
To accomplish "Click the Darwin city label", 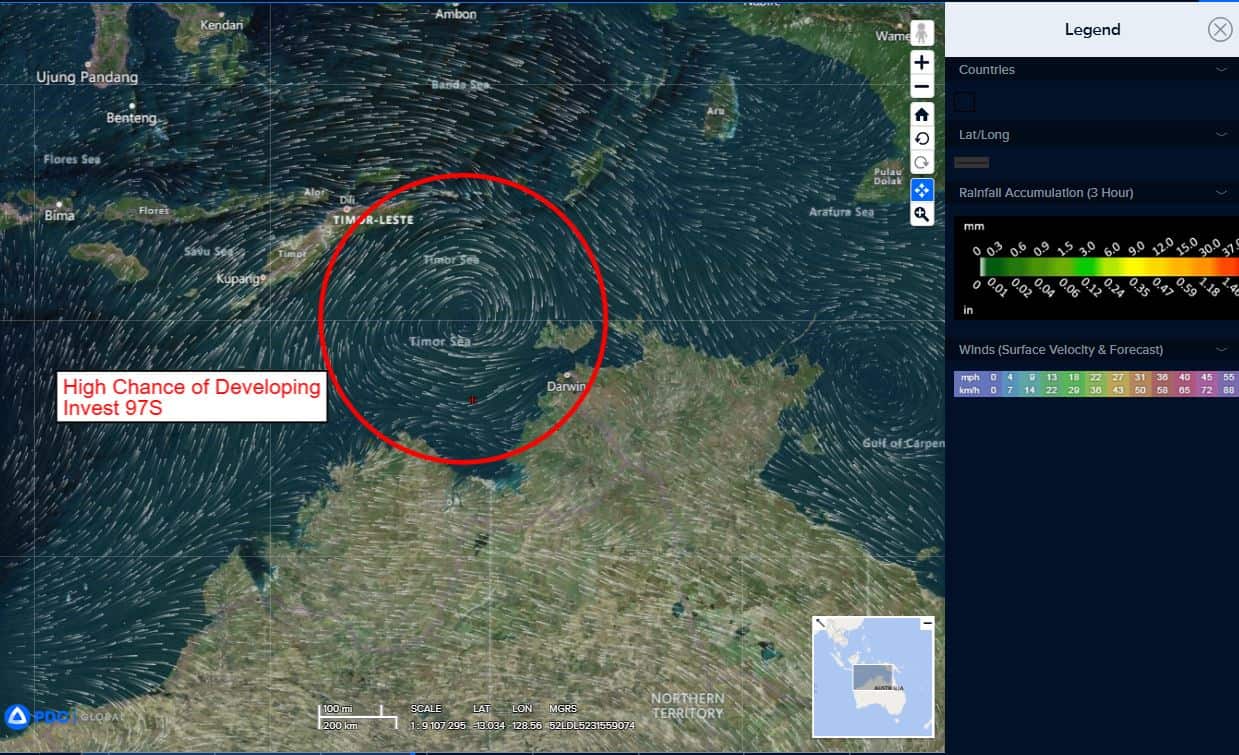I will click(x=565, y=386).
